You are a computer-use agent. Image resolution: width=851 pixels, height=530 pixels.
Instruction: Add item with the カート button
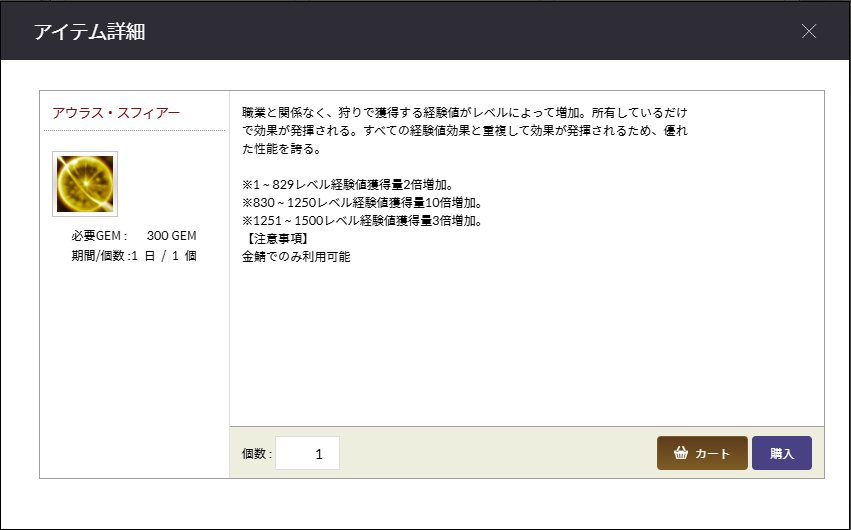tap(702, 453)
